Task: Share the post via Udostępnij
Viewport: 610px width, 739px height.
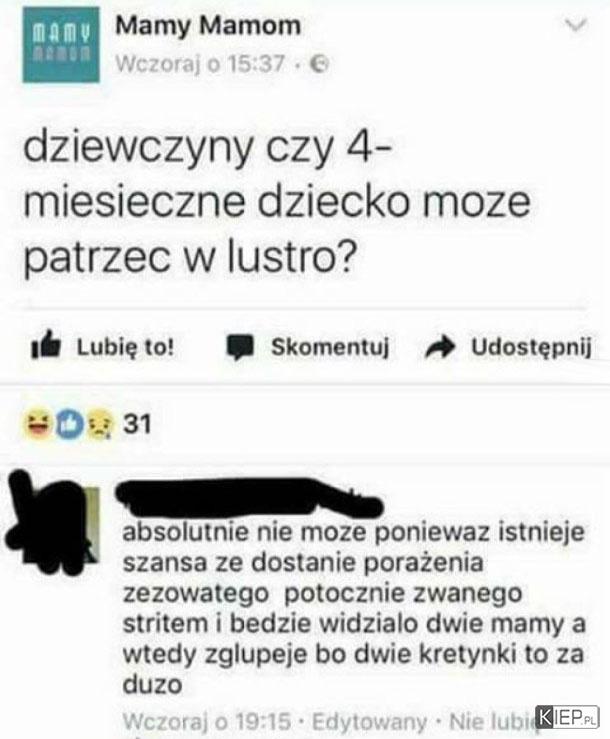Action: pos(508,347)
